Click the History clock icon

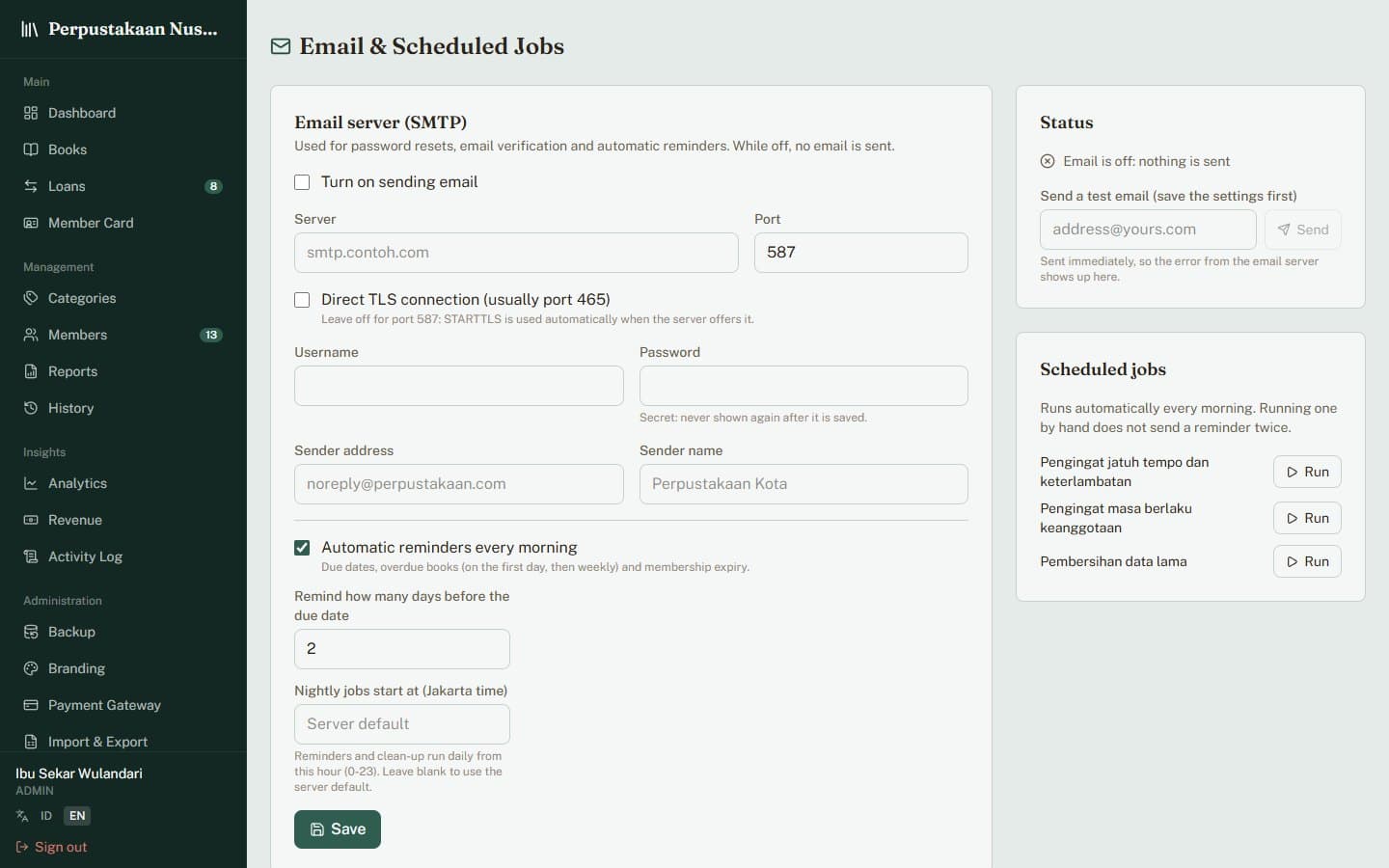point(31,408)
